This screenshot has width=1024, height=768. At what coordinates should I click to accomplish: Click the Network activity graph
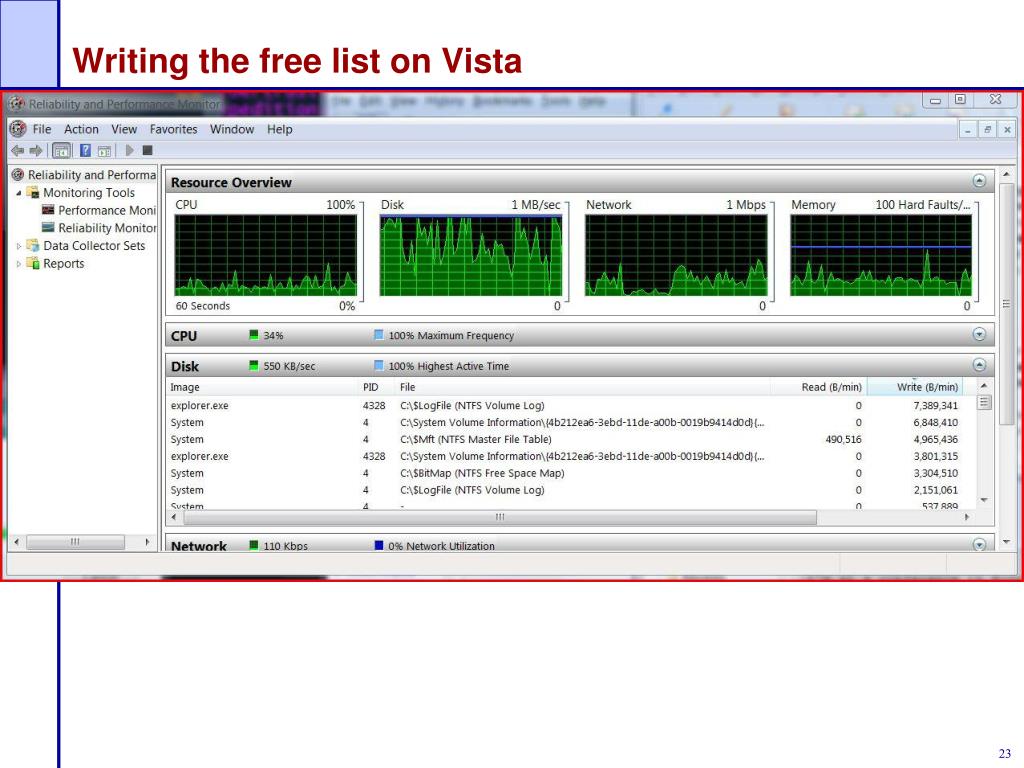676,255
